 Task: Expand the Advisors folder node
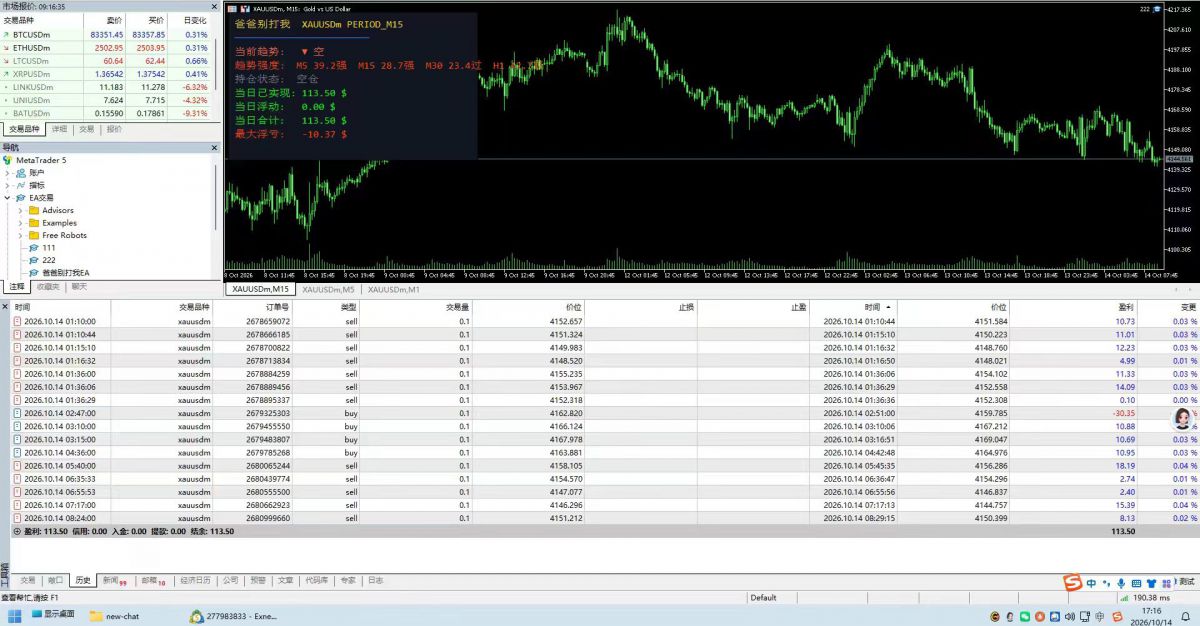tap(21, 210)
